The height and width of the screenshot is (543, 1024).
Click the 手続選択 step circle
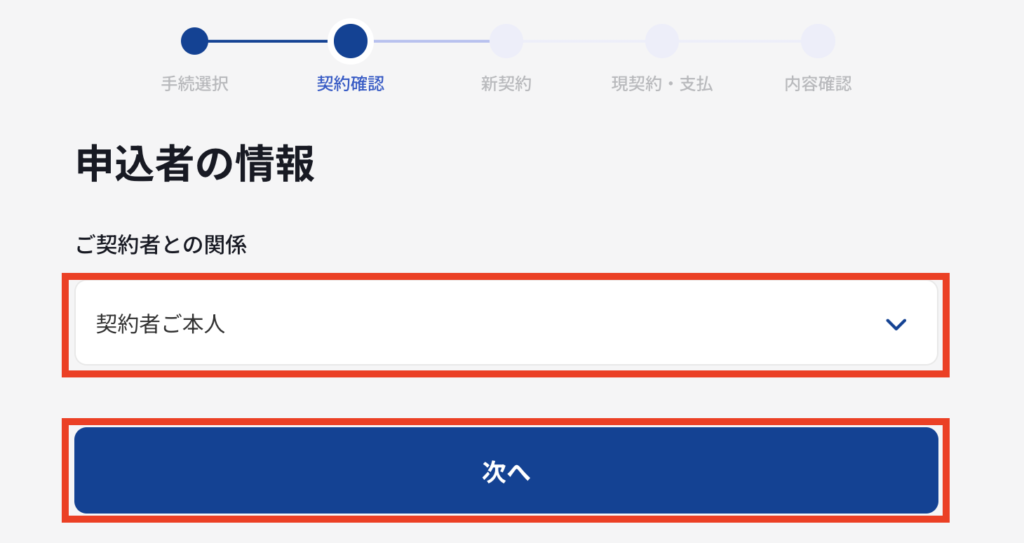(195, 41)
